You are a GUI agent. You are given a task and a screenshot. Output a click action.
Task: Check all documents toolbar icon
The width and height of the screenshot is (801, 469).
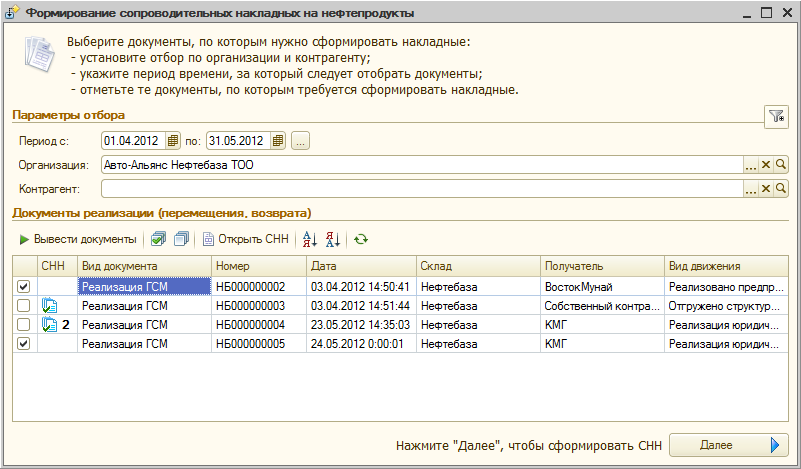click(x=158, y=239)
